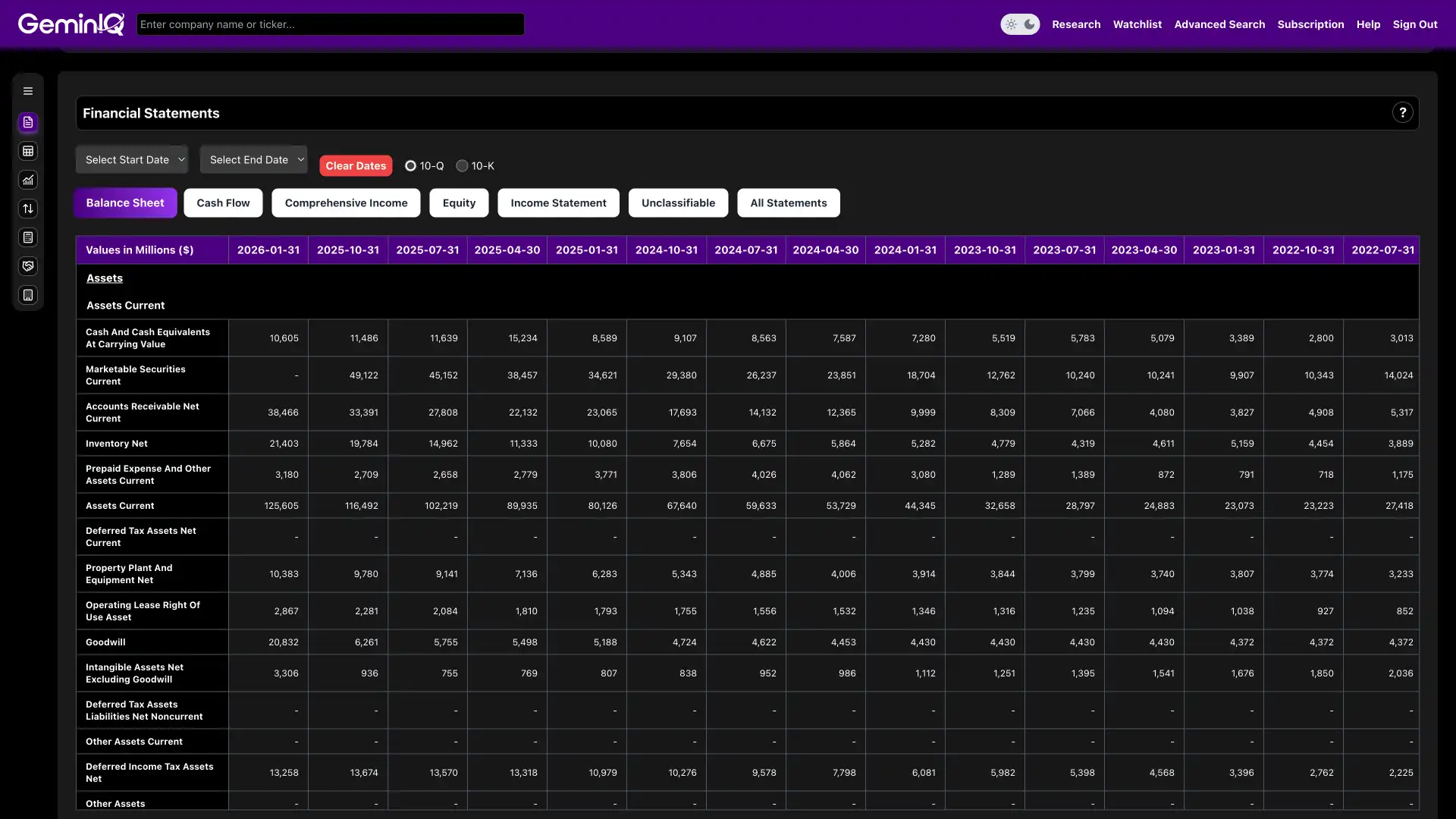Open the Watchlist link in header

pyautogui.click(x=1137, y=24)
